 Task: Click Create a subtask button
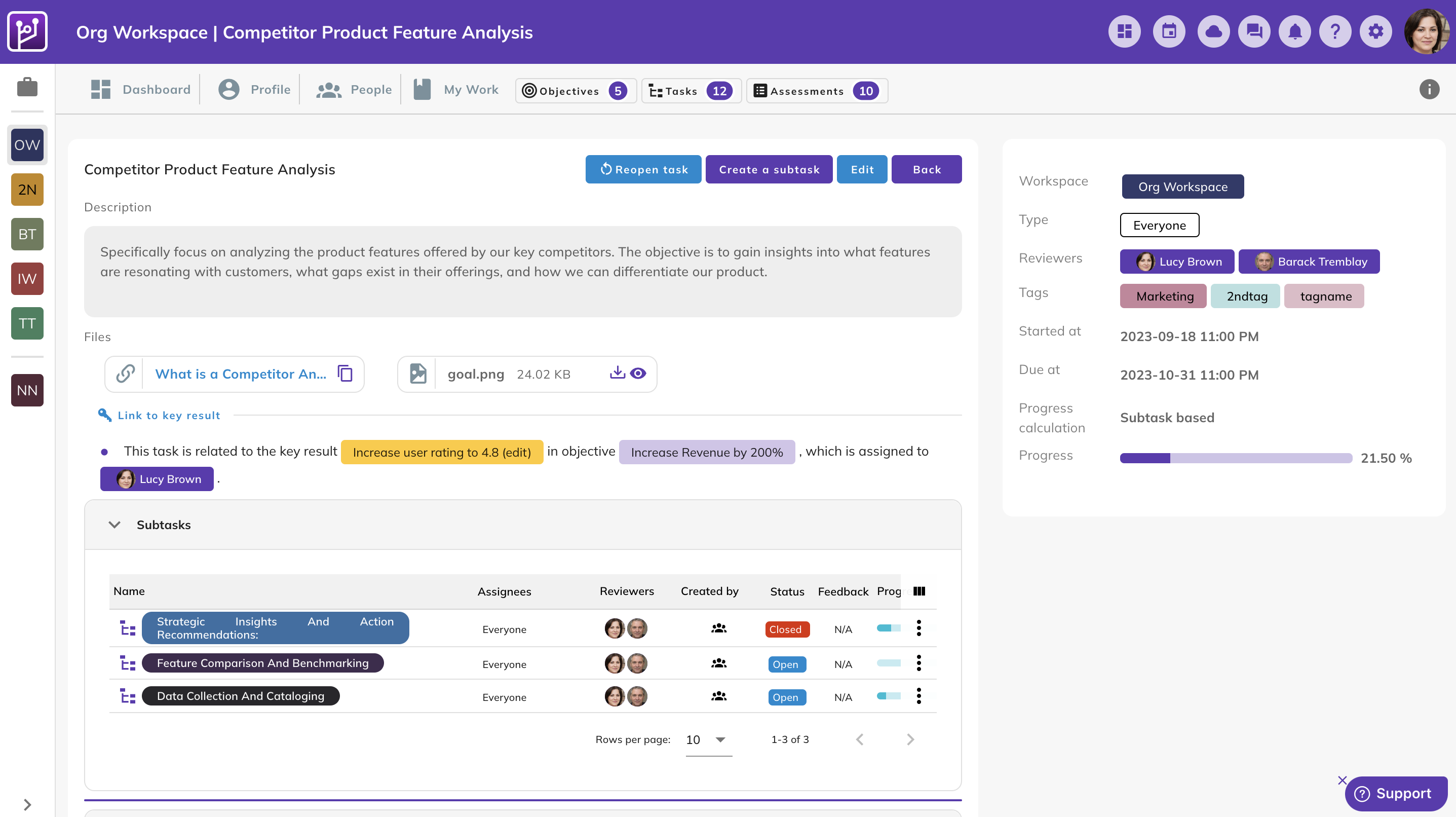(769, 169)
